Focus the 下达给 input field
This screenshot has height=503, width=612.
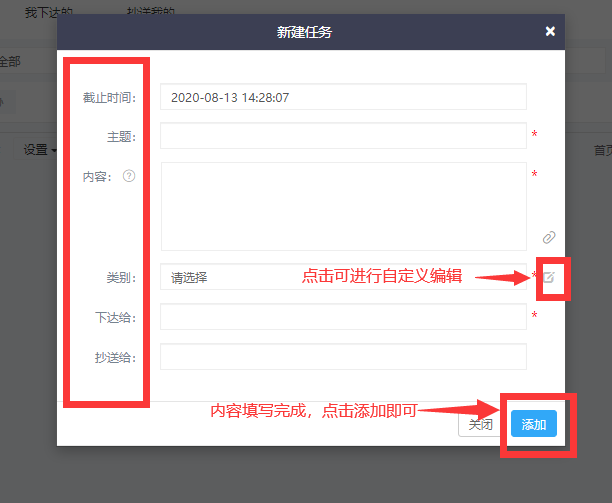coord(343,317)
